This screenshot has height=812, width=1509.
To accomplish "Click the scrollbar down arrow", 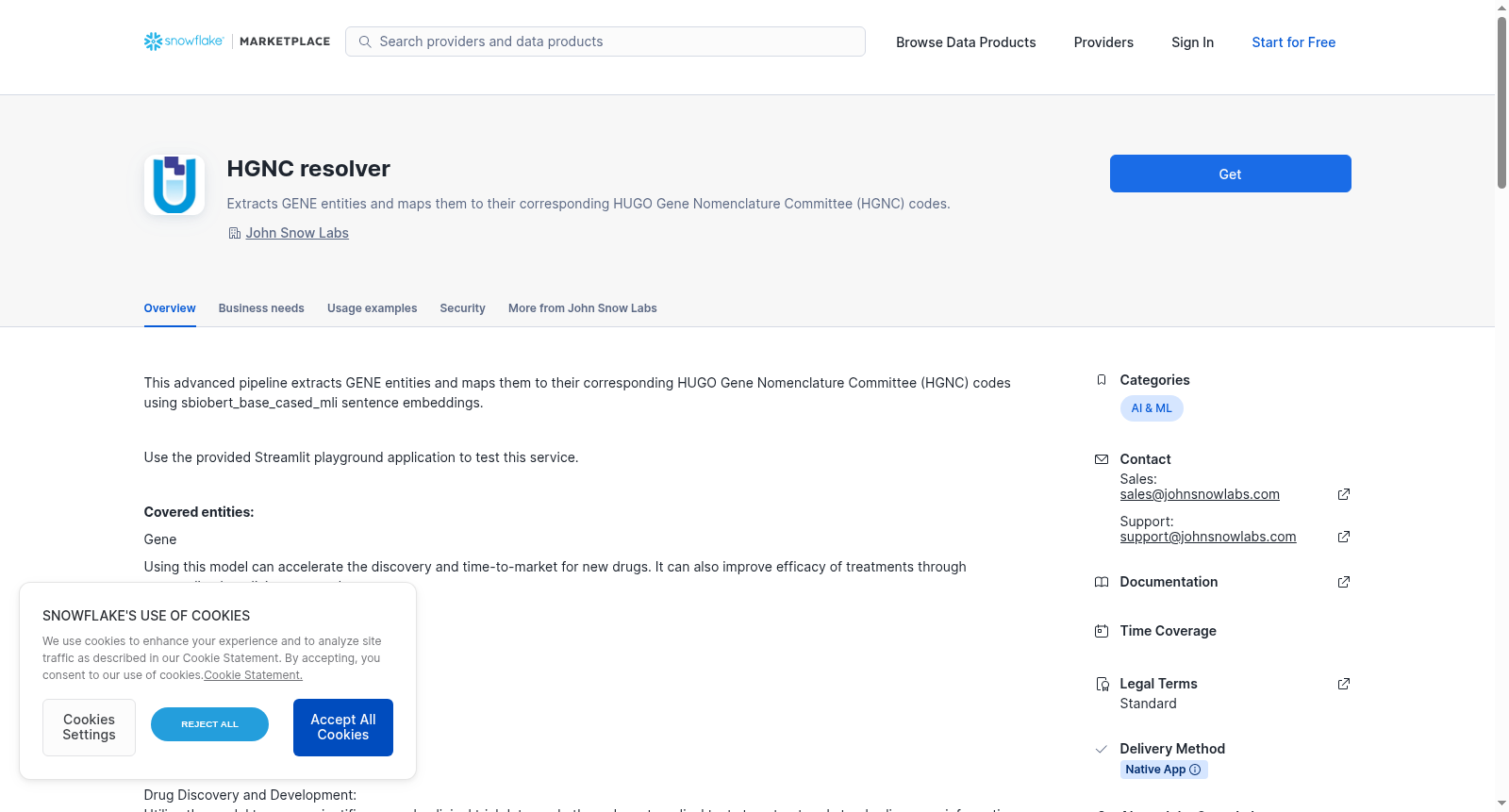I will [x=1501, y=804].
